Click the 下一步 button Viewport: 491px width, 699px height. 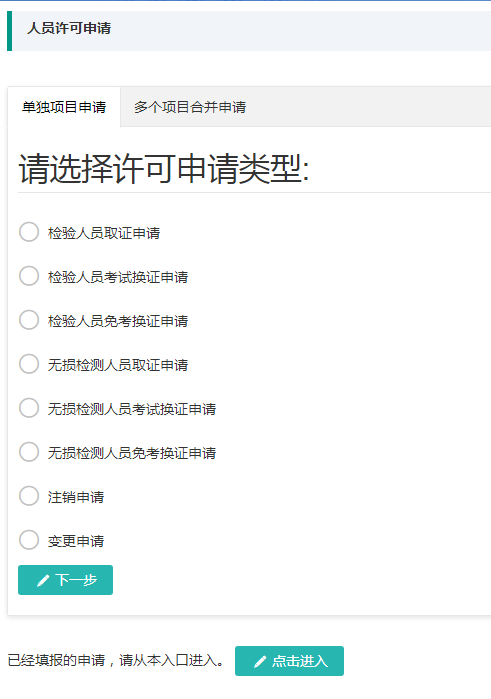(x=66, y=580)
